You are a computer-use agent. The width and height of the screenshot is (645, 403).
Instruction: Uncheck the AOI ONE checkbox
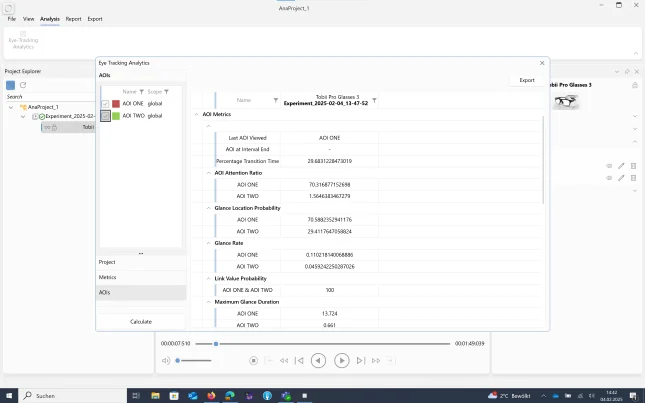105,104
